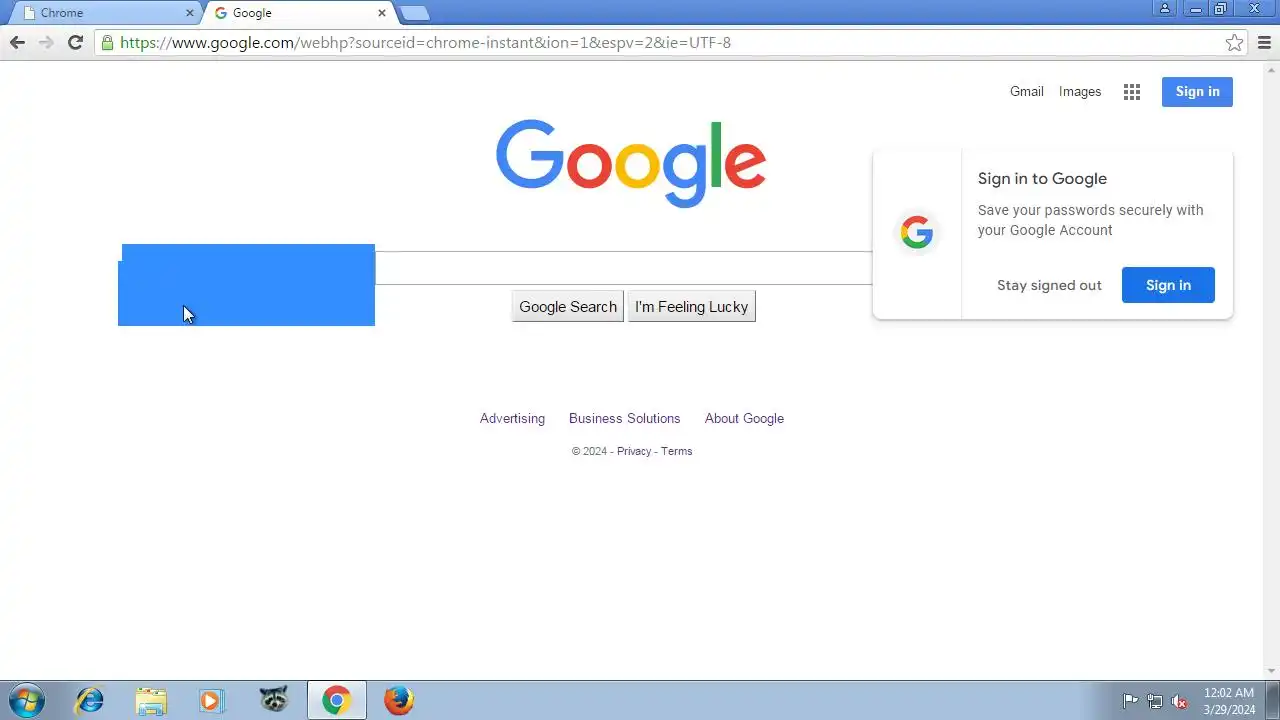Click the green padlock security icon
1280x720 pixels.
pyautogui.click(x=107, y=42)
